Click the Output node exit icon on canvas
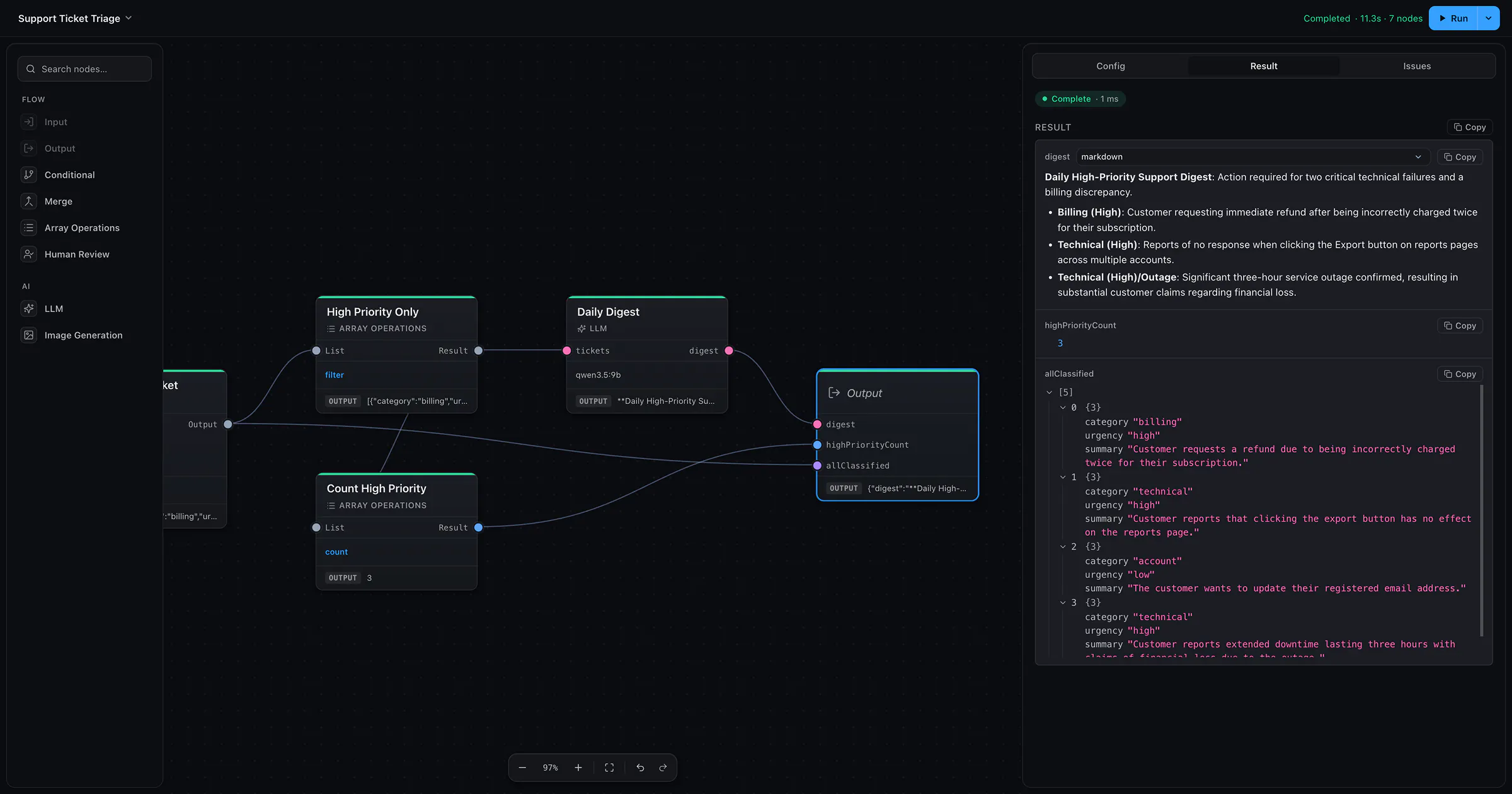1512x794 pixels. click(x=834, y=393)
